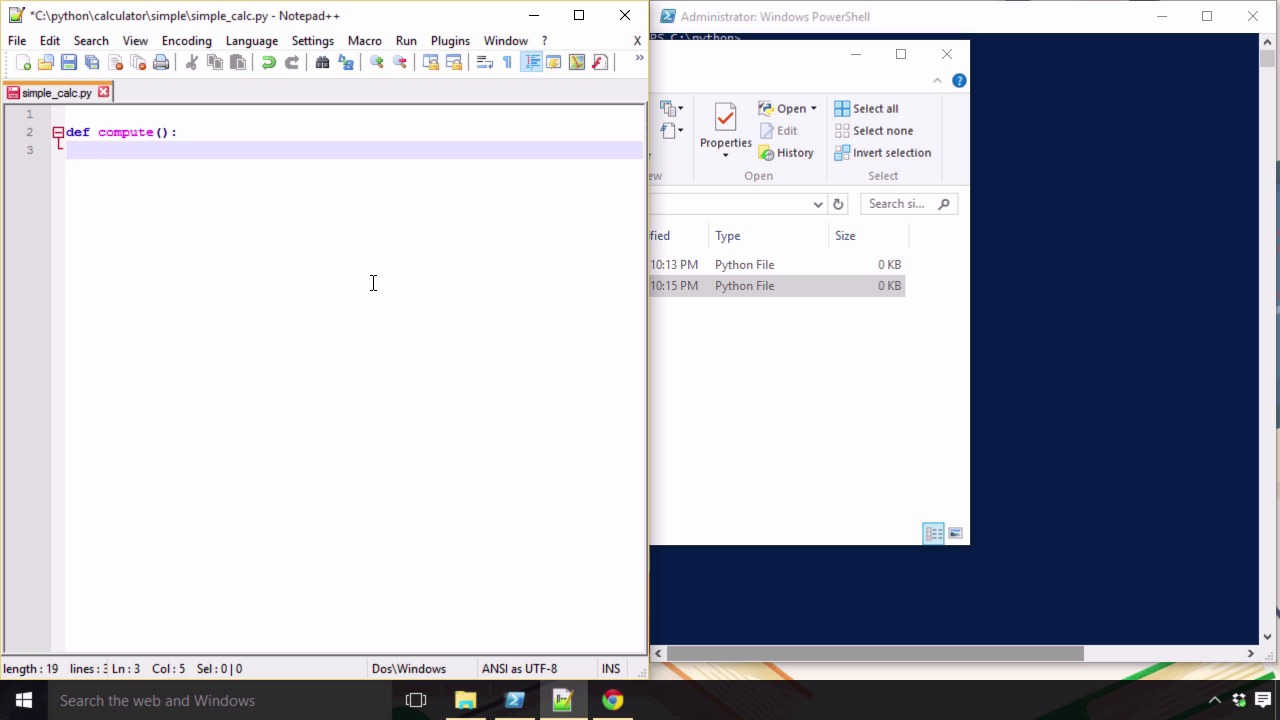Collapse the Explorer ribbon with the caret
This screenshot has width=1280, height=720.
pyautogui.click(x=937, y=81)
